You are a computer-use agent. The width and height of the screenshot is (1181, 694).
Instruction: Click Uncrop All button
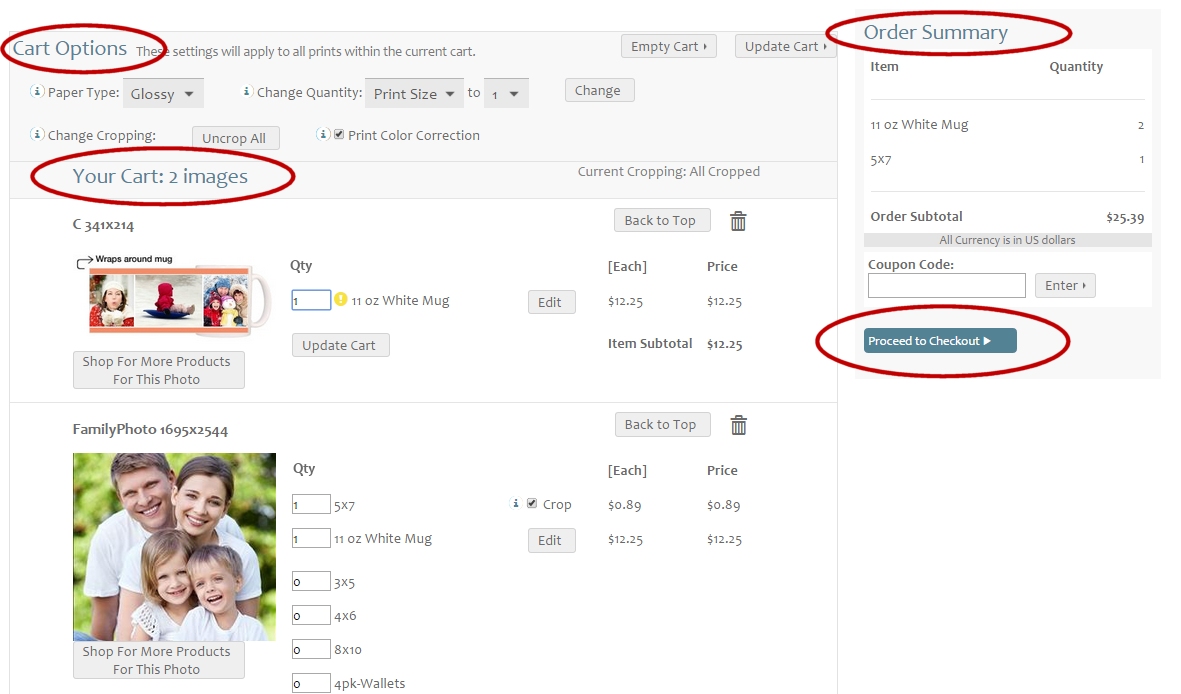pos(235,138)
